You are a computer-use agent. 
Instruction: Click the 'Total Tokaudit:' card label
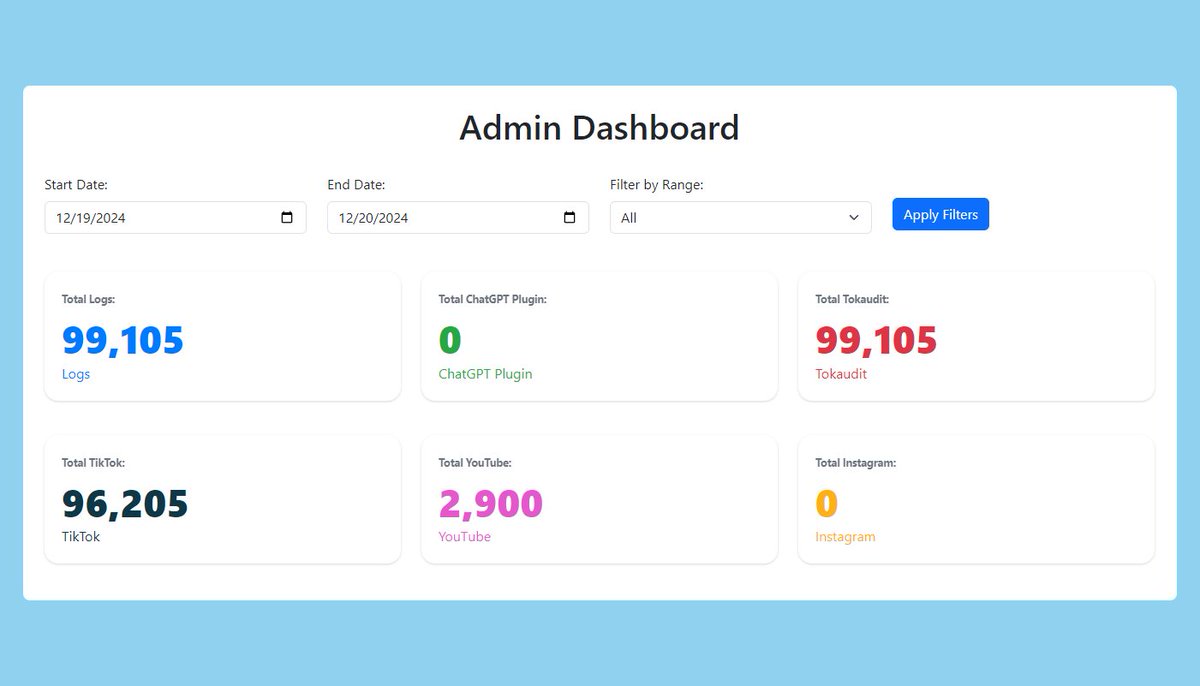(x=852, y=299)
